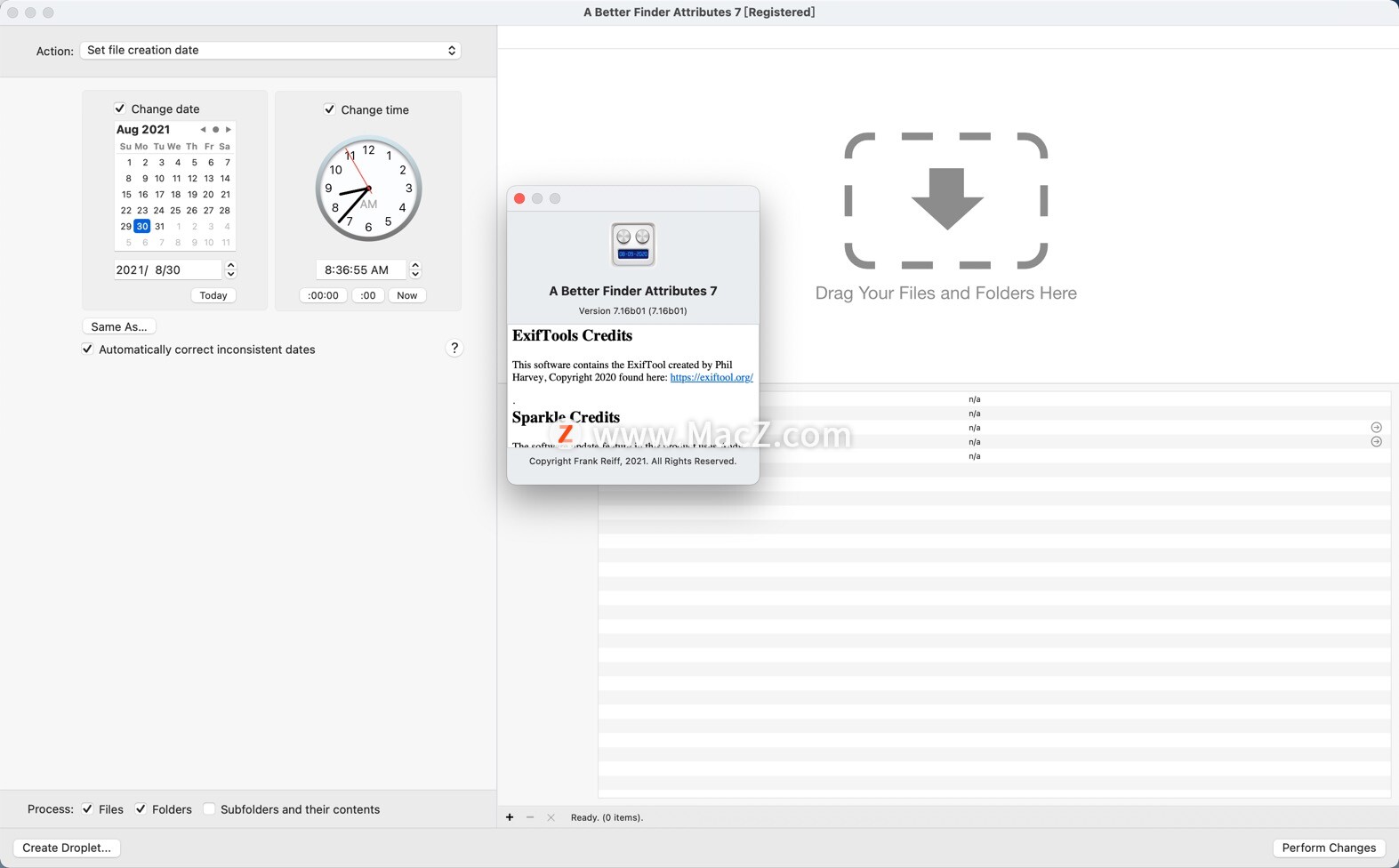Click the 'Aug 2021' calendar month label
This screenshot has width=1399, height=868.
pos(143,130)
